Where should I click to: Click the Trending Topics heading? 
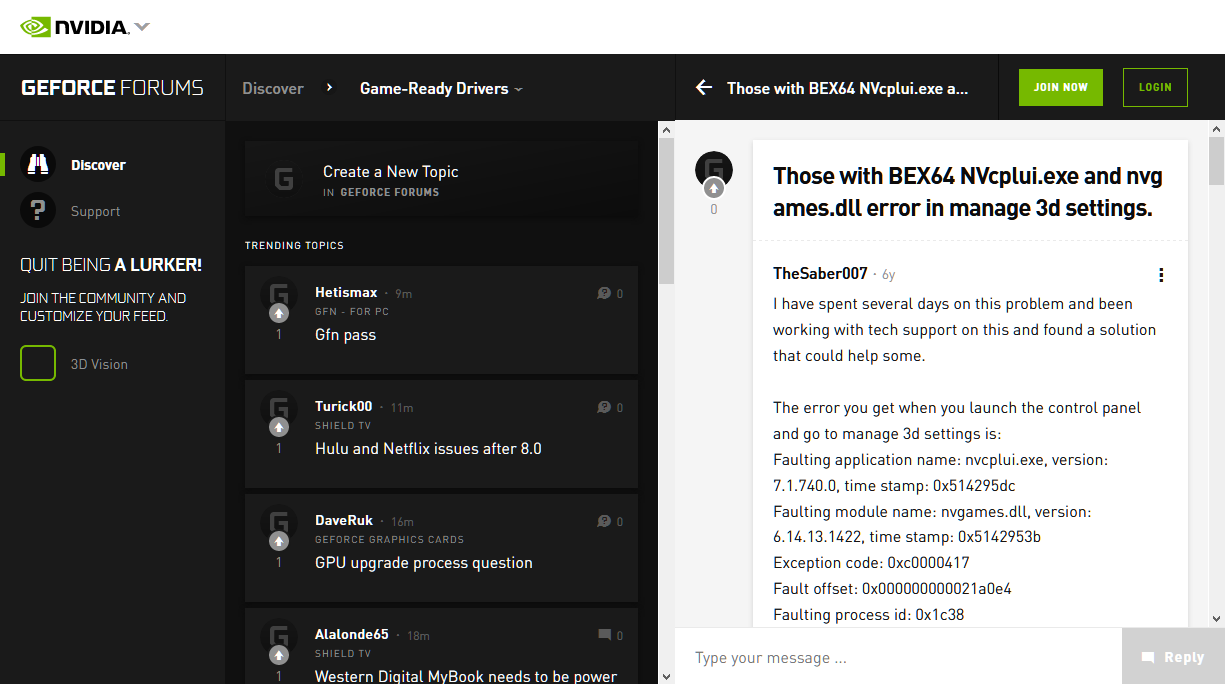click(x=294, y=245)
